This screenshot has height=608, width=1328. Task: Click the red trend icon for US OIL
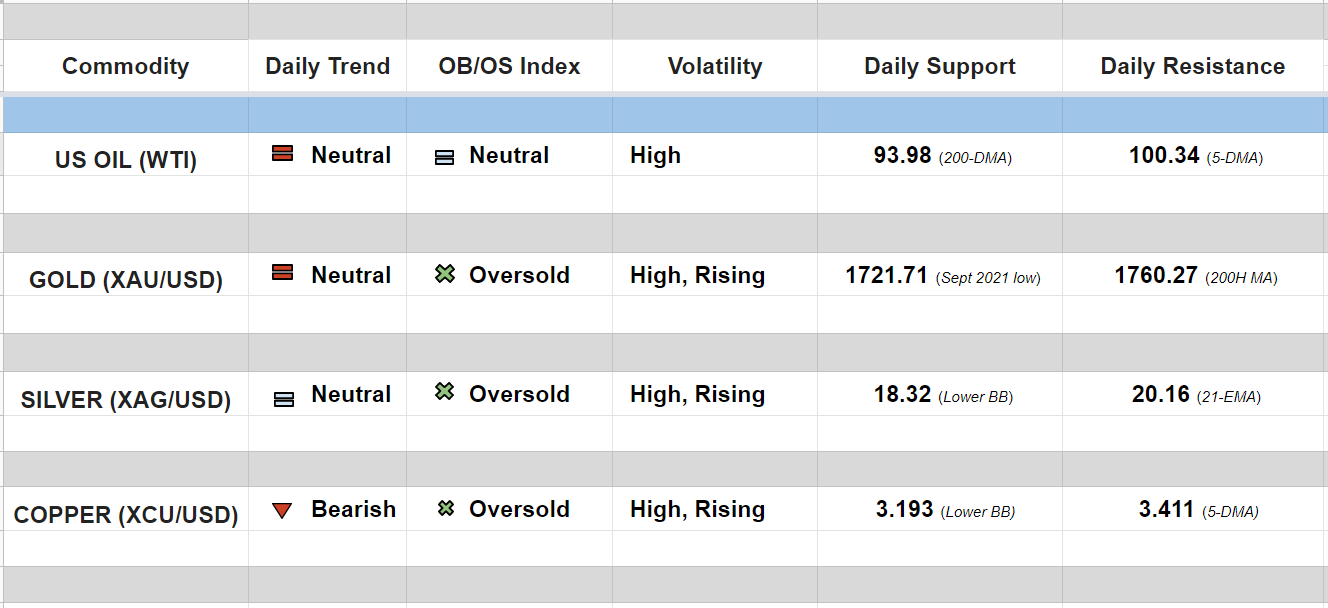pos(283,154)
